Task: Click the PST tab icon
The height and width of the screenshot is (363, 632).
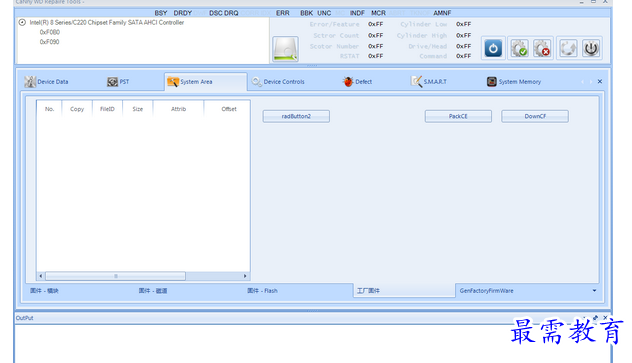Action: [112, 82]
